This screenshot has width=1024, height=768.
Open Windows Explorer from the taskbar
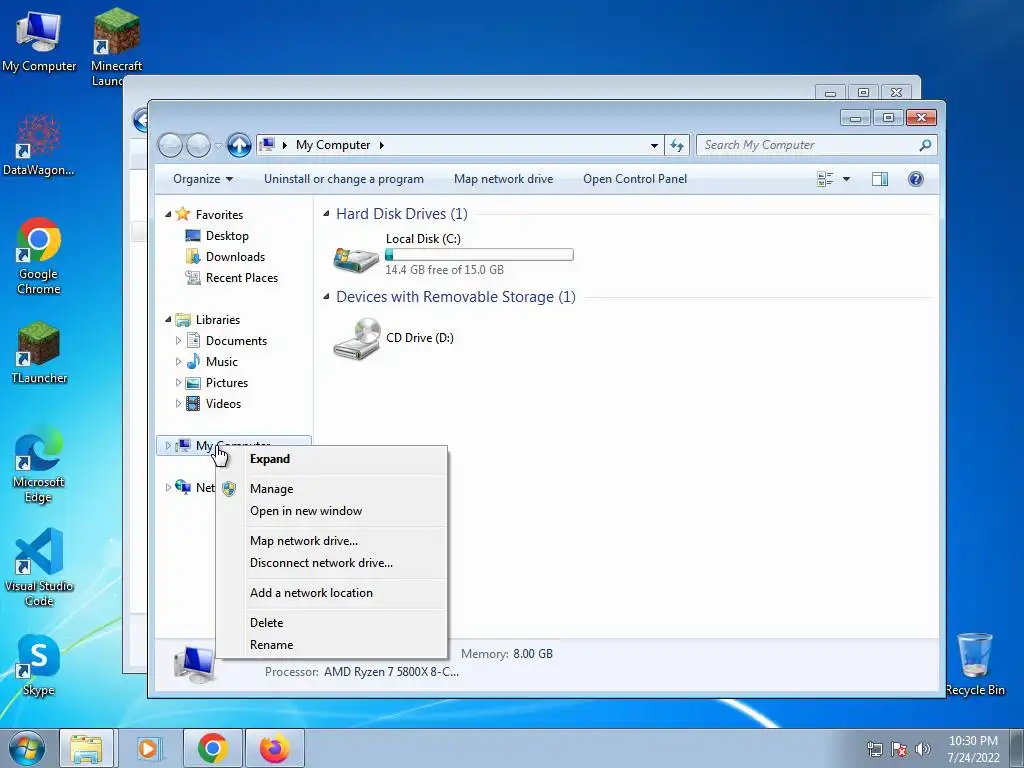coord(86,748)
